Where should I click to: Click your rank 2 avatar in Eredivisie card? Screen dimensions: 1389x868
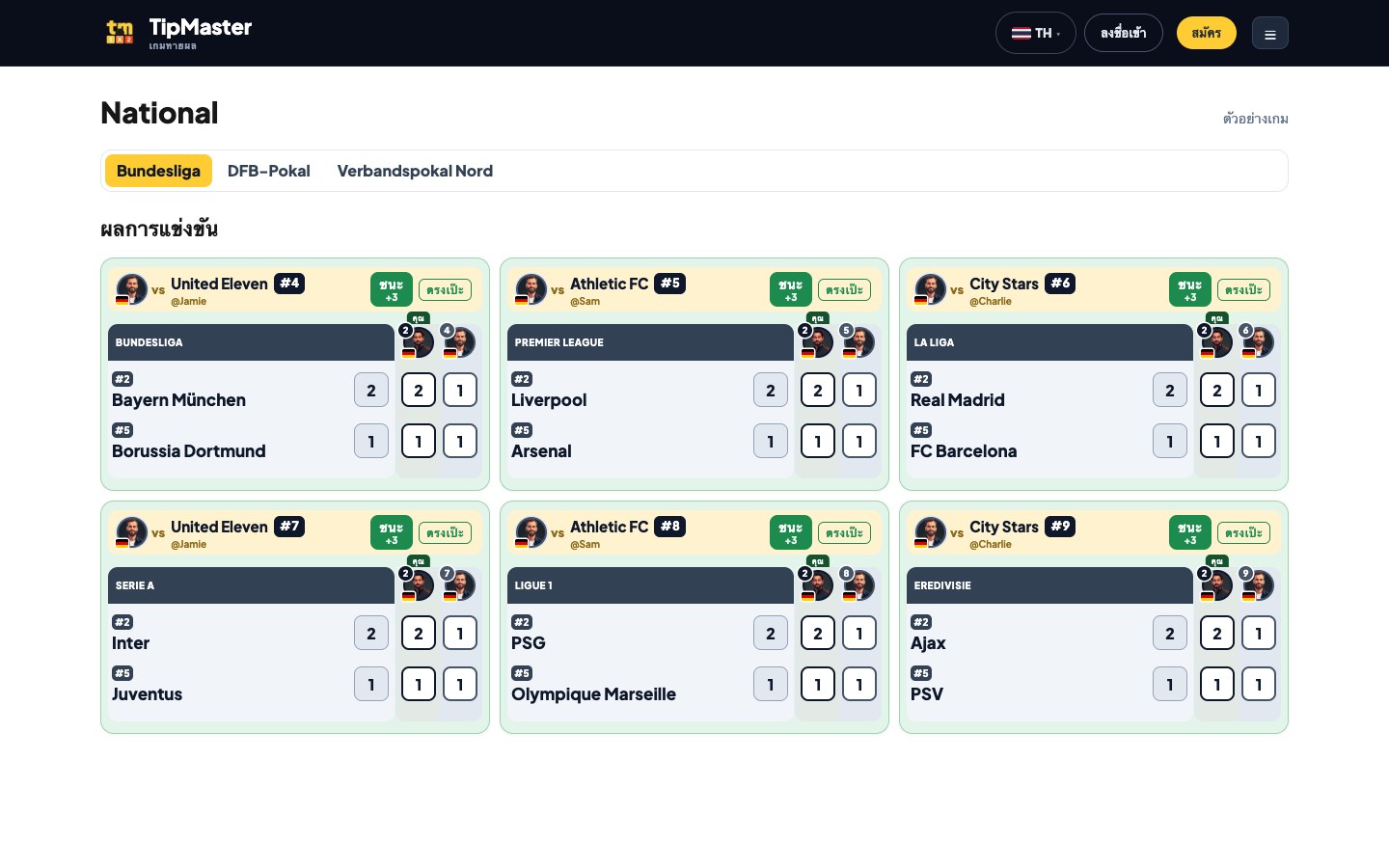point(1216,584)
